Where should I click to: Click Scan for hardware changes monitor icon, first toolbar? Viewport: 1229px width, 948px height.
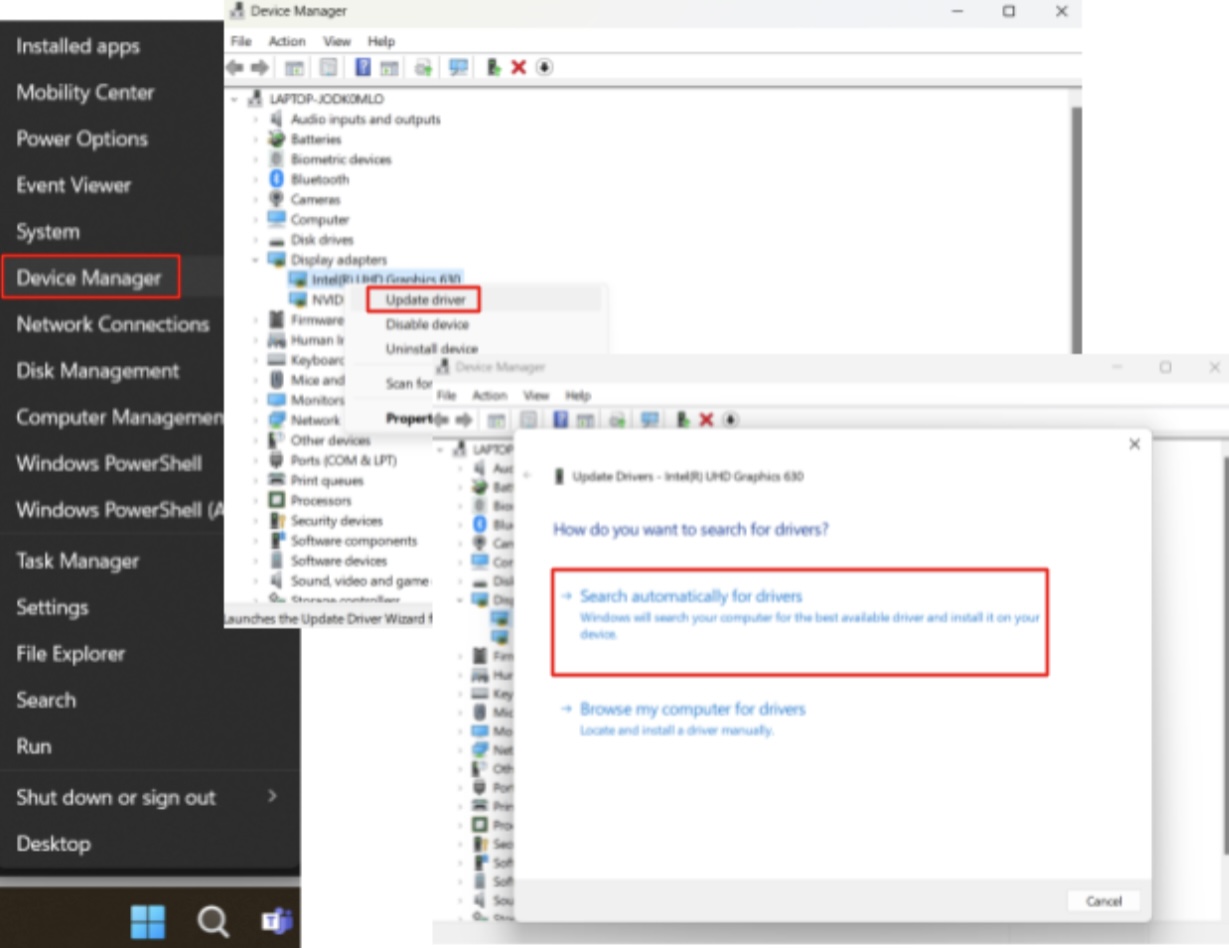pyautogui.click(x=458, y=67)
